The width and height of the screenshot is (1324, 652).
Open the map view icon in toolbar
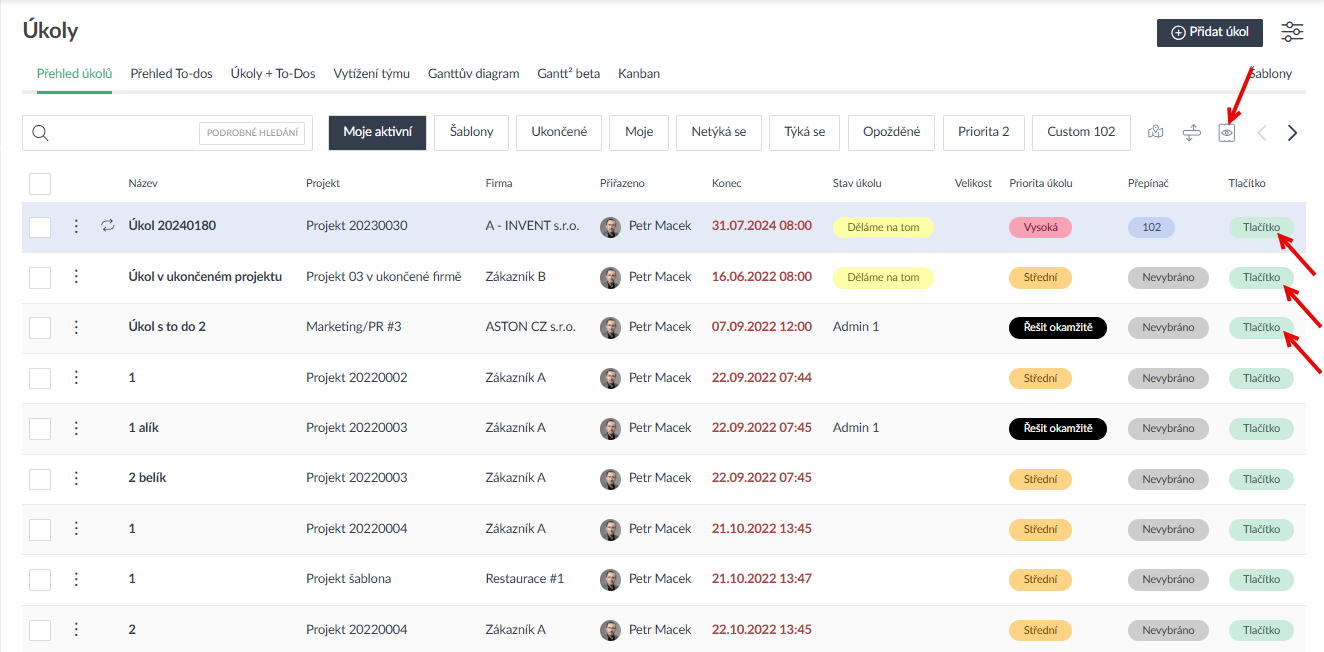(x=1156, y=133)
